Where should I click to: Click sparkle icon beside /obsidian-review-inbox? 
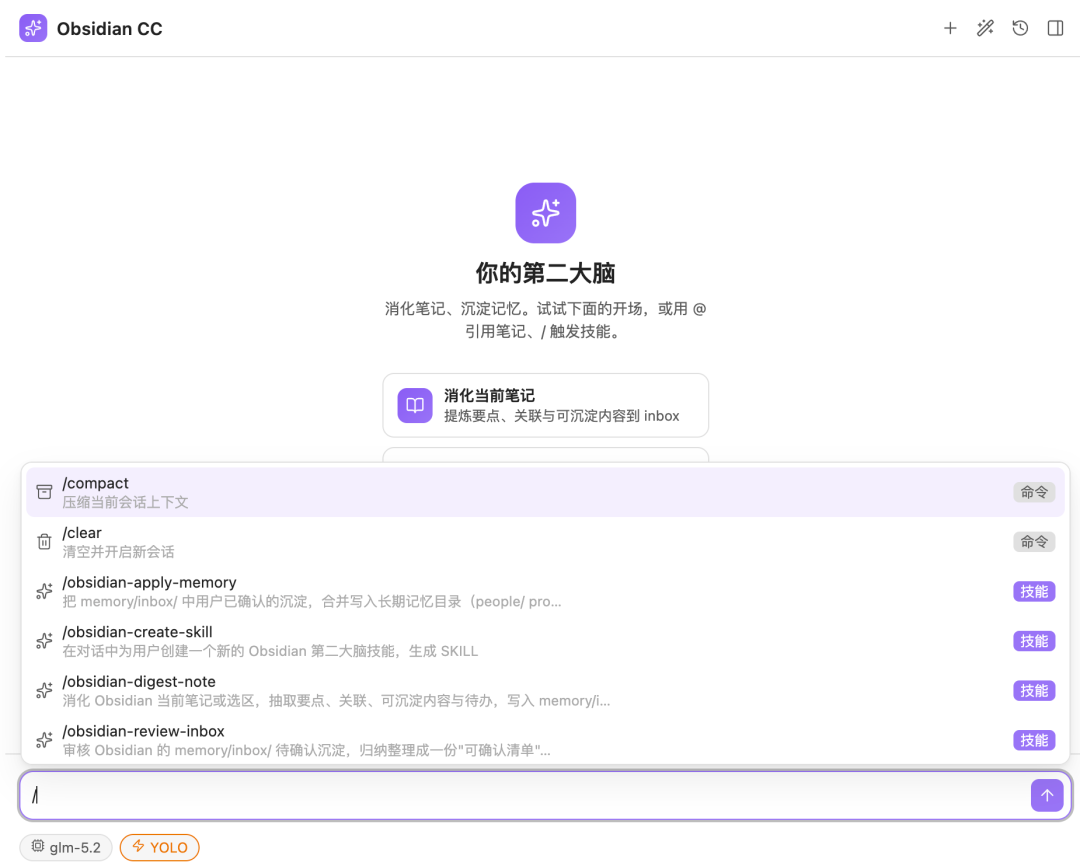pyautogui.click(x=44, y=740)
